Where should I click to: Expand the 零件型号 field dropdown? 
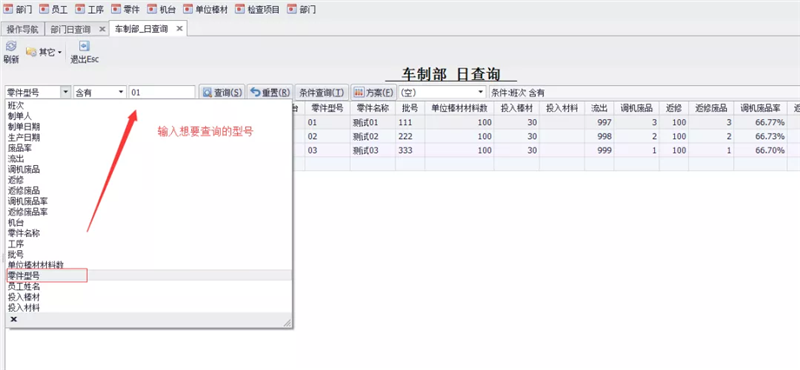[65, 92]
